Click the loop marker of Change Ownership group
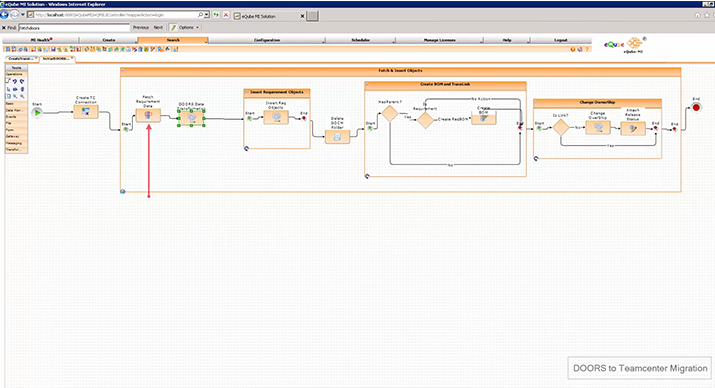Viewport: 715px width, 388px height. pyautogui.click(x=536, y=158)
